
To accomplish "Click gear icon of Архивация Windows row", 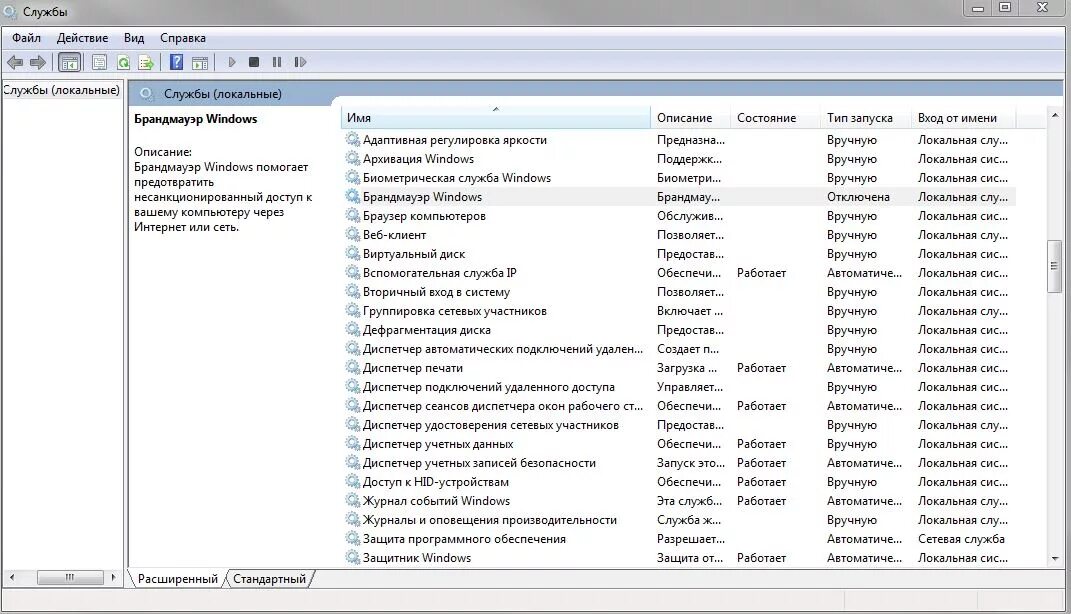I will pyautogui.click(x=352, y=158).
